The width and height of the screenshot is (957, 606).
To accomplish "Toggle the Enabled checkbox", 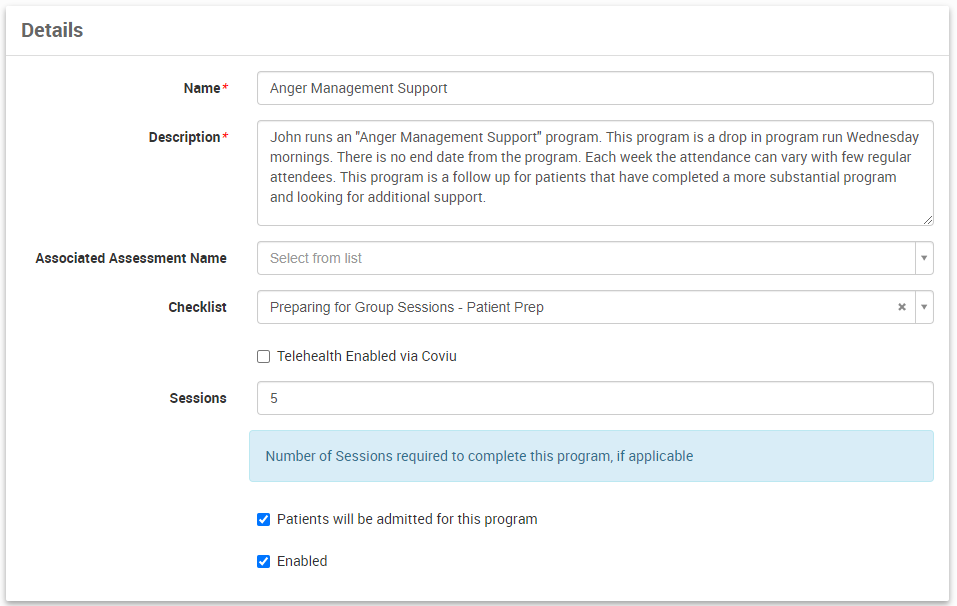I will pyautogui.click(x=264, y=561).
